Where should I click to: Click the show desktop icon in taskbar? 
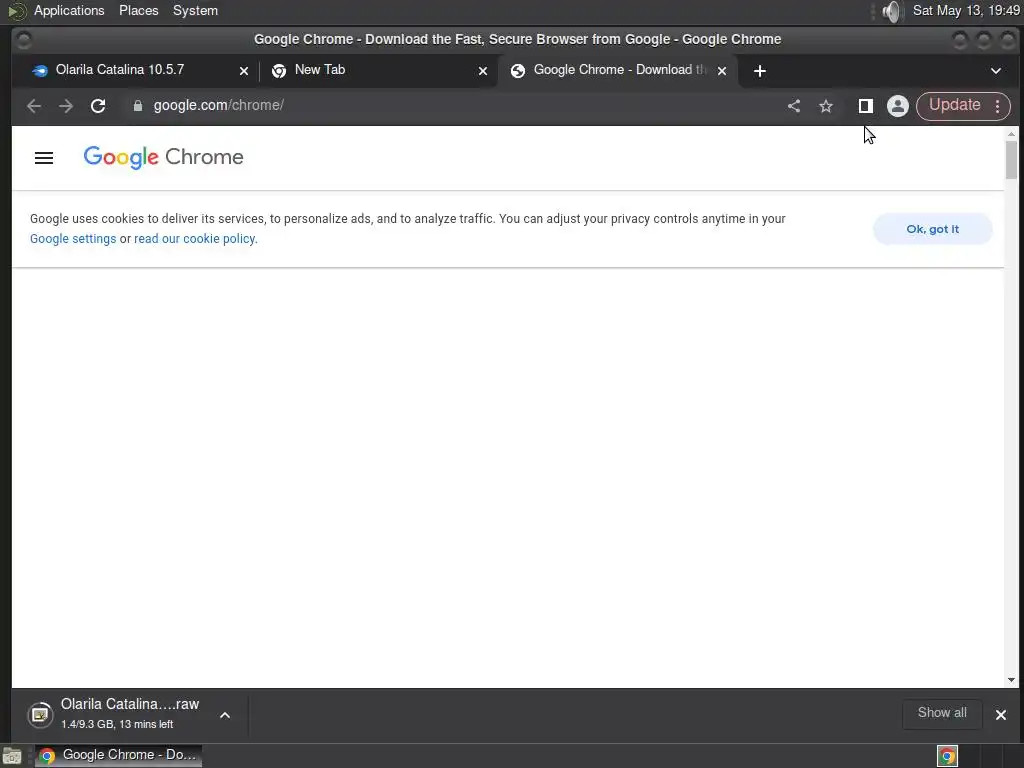pos(12,756)
